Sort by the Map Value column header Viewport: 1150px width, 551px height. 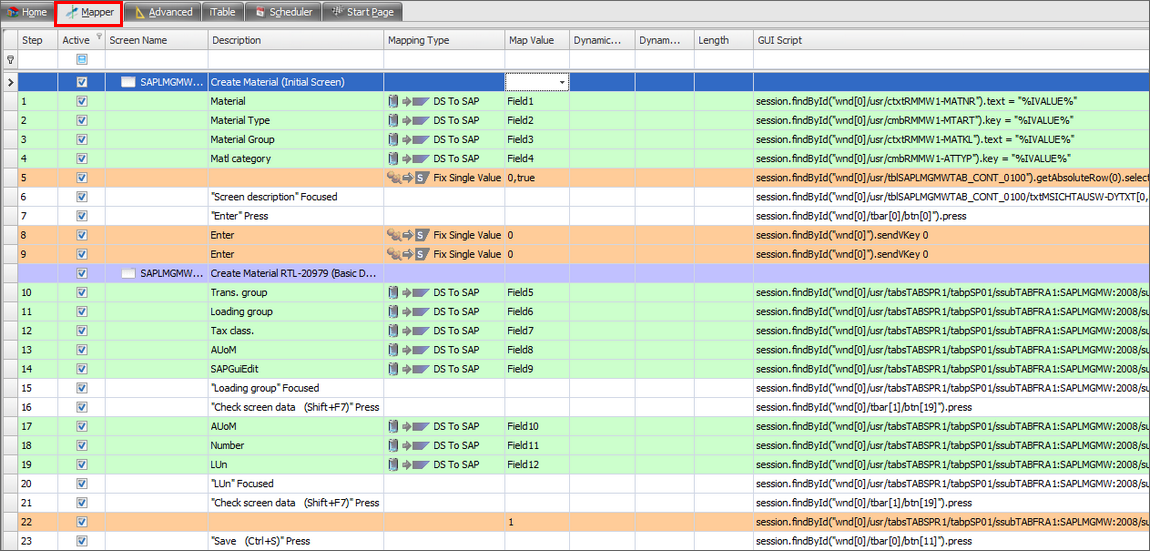point(537,40)
